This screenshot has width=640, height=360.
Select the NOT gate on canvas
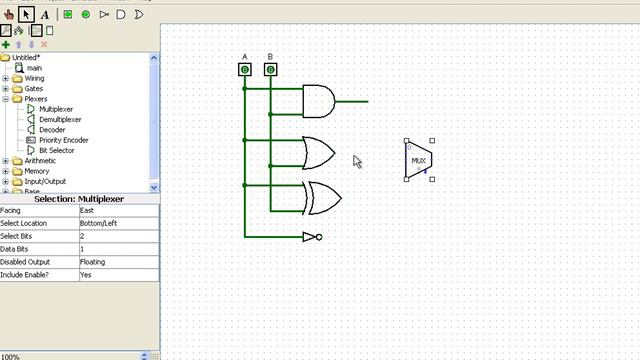click(x=313, y=237)
